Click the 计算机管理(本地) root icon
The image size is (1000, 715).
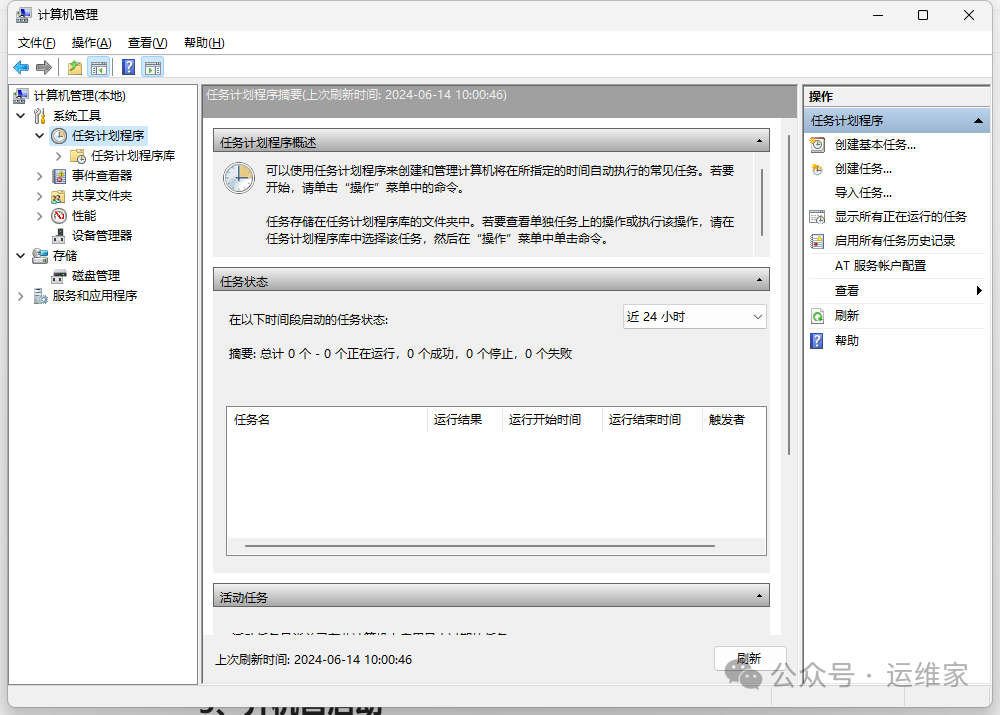click(x=21, y=96)
